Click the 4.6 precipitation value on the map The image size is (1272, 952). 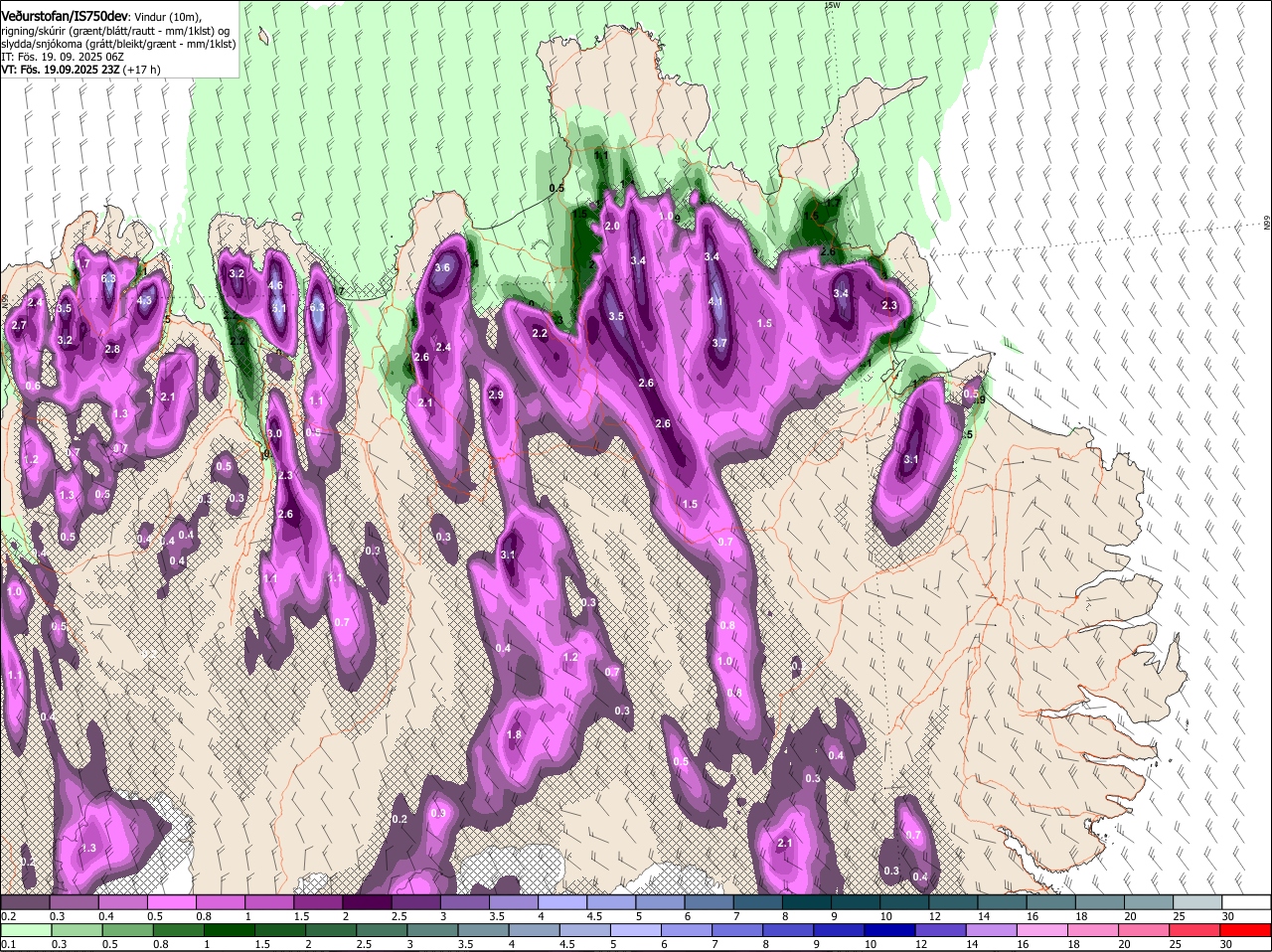pyautogui.click(x=276, y=285)
